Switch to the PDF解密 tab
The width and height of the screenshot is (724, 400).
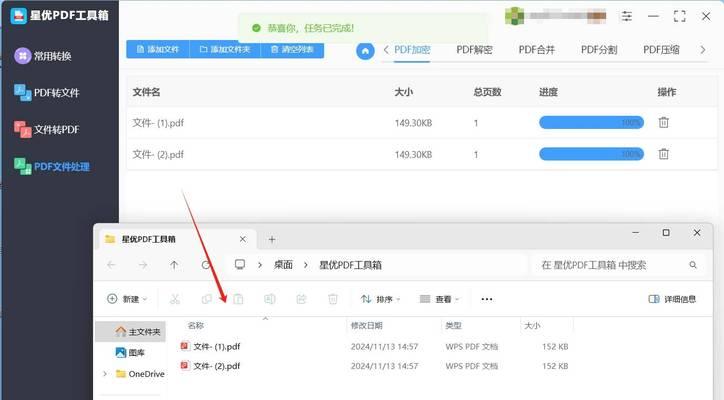(x=474, y=49)
